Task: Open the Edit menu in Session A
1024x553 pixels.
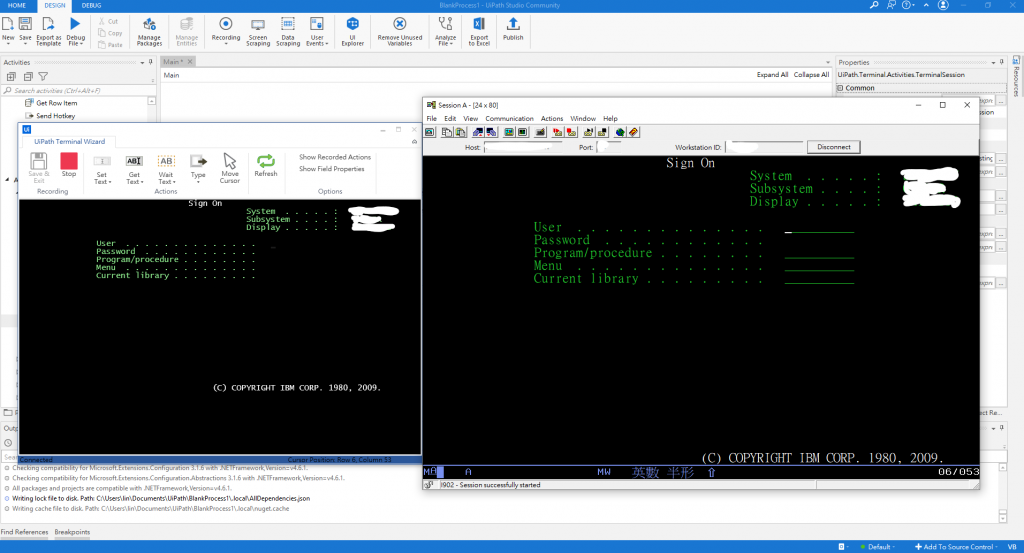Action: coord(450,118)
